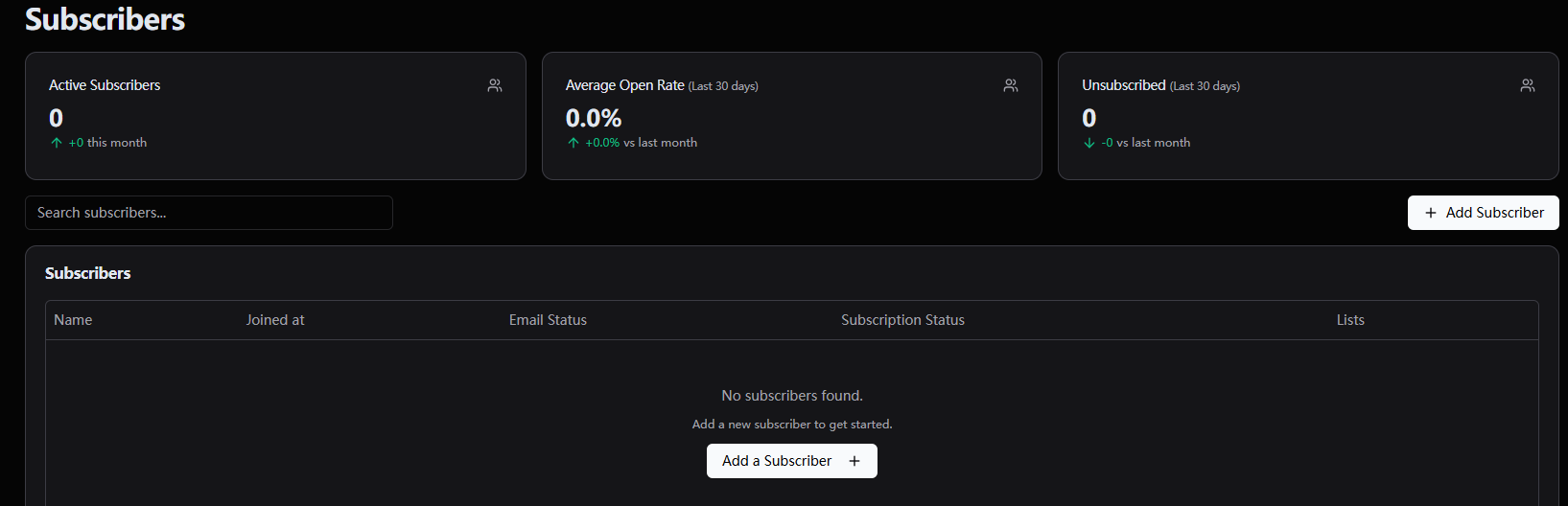This screenshot has width=1568, height=506.
Task: Click the Lists column header
Action: (x=1350, y=320)
